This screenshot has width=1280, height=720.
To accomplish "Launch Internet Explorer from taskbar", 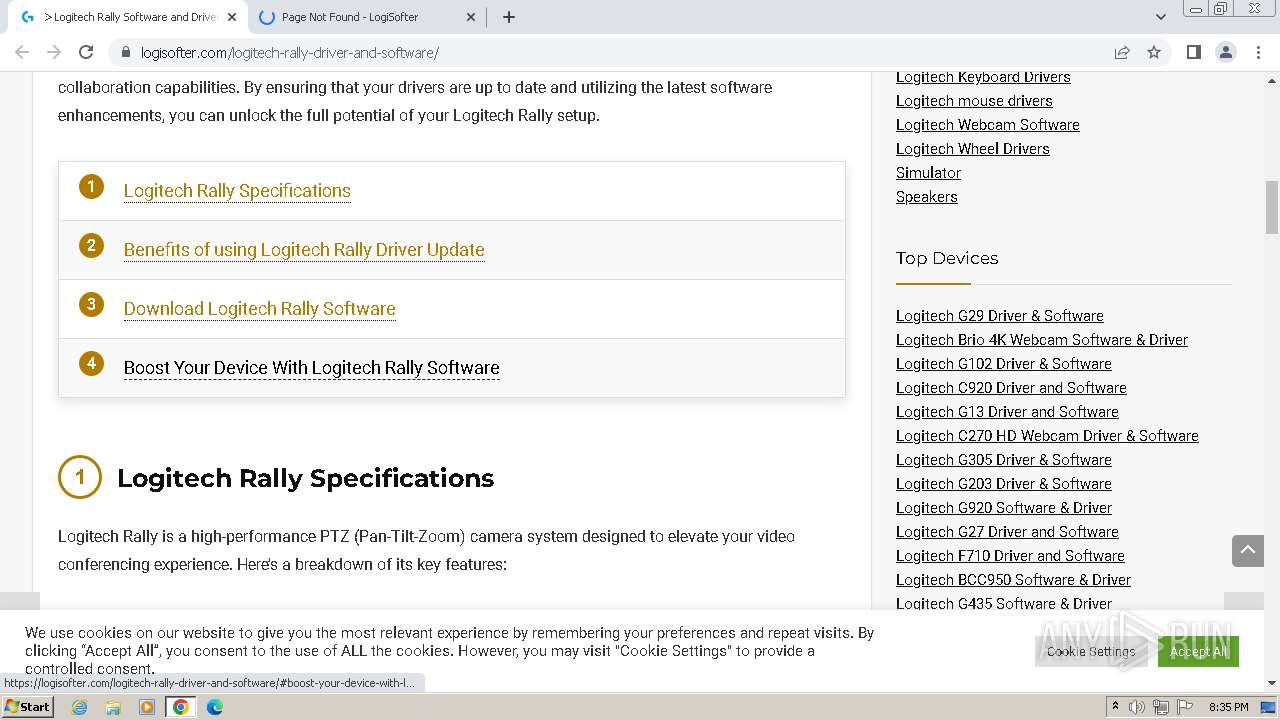I will click(x=80, y=707).
